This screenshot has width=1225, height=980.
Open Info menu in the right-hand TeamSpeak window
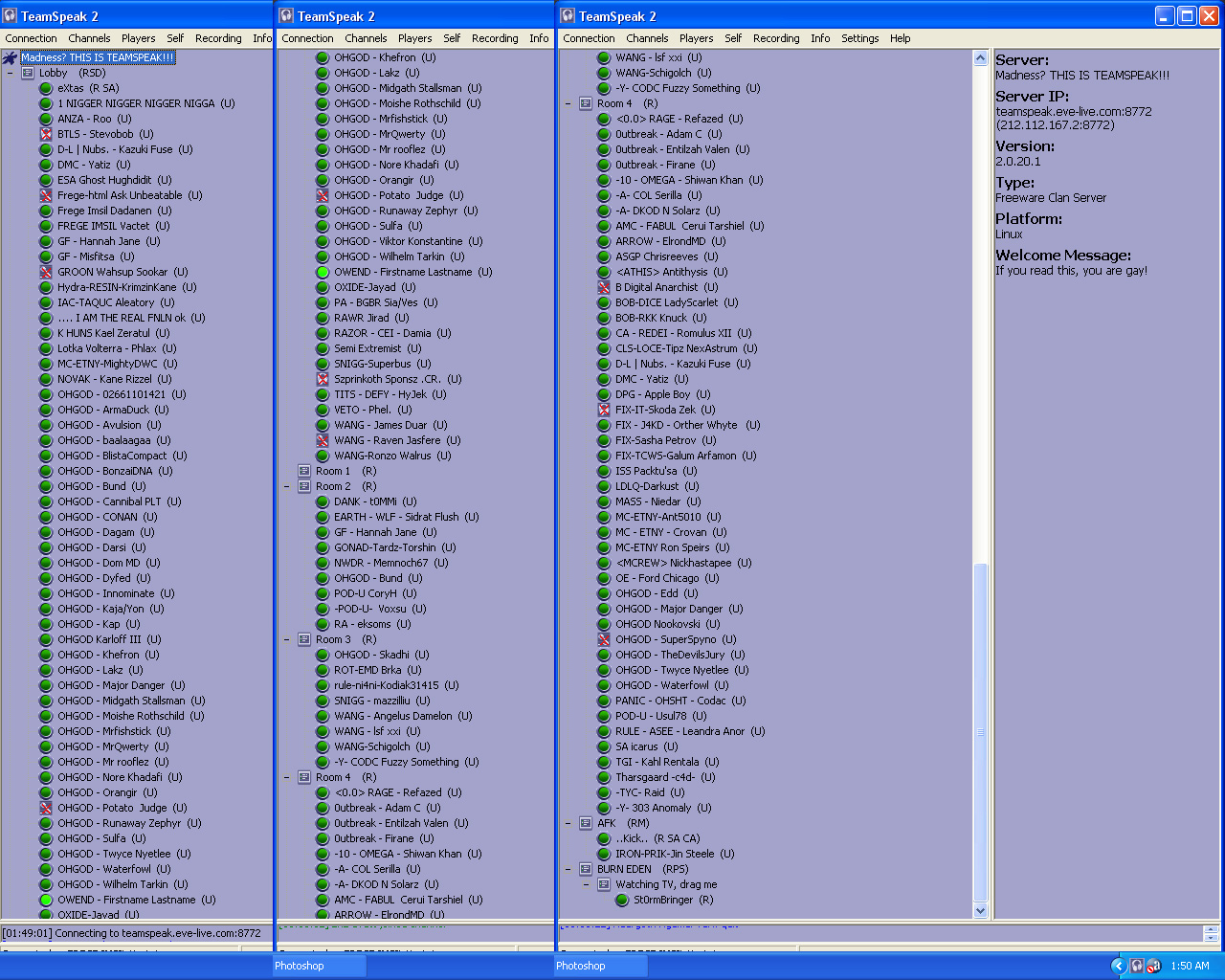click(x=820, y=38)
